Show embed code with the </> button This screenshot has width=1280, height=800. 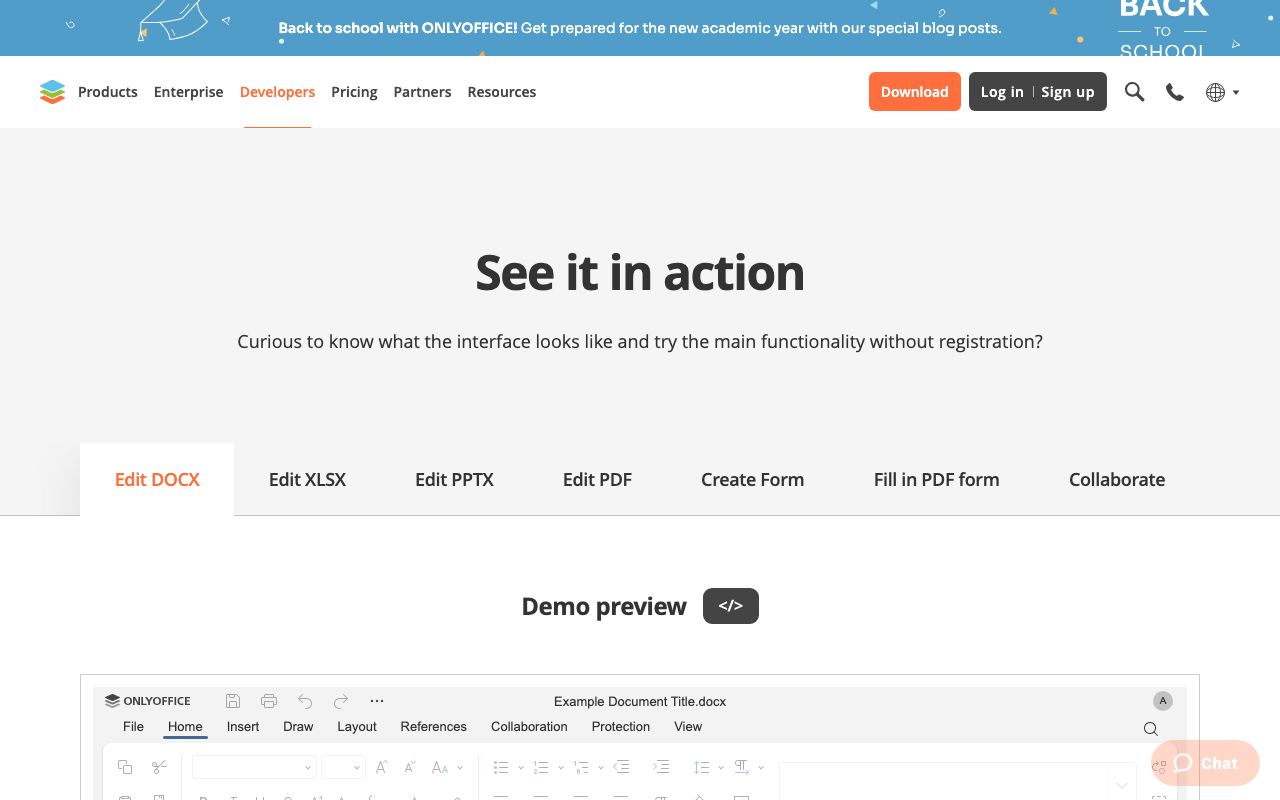[x=731, y=606]
